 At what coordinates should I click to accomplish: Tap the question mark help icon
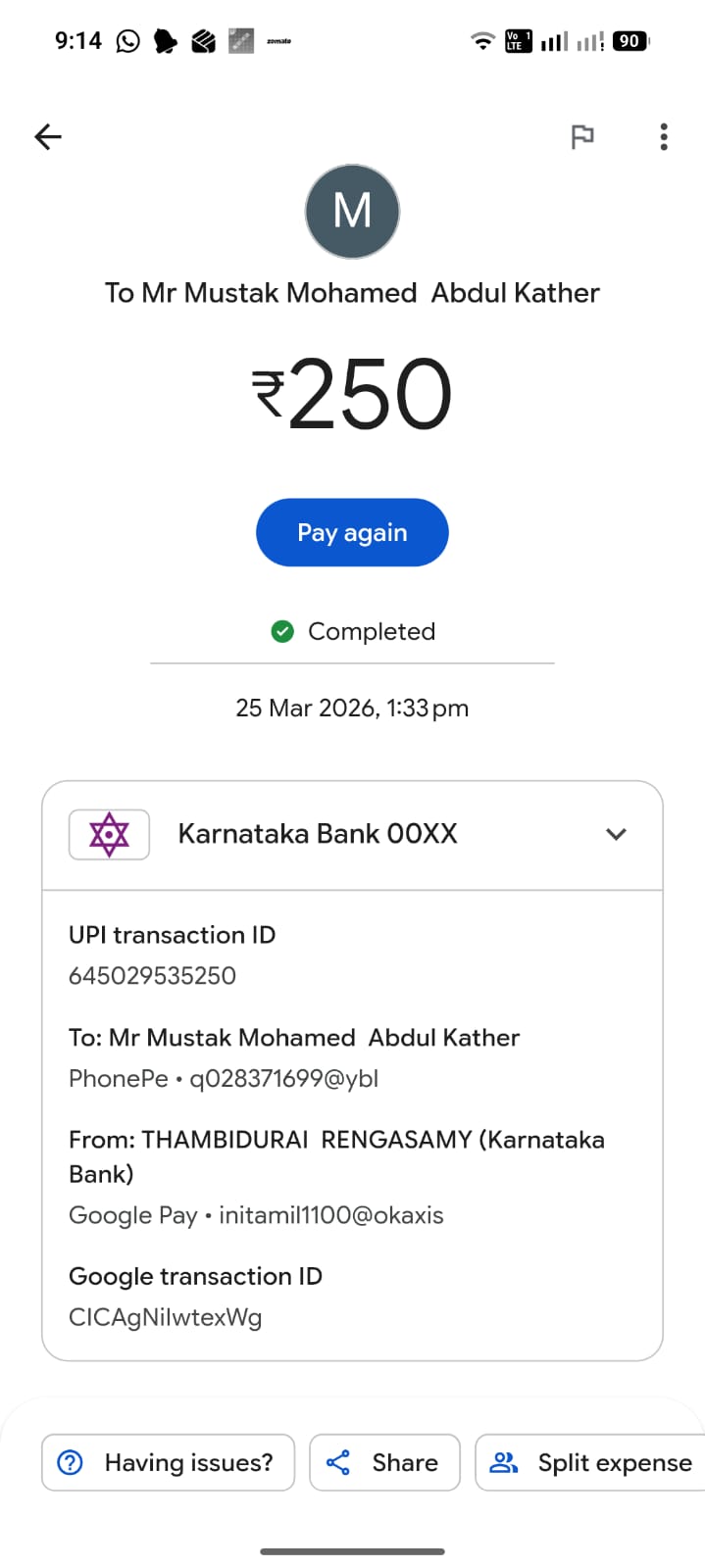click(x=71, y=1462)
